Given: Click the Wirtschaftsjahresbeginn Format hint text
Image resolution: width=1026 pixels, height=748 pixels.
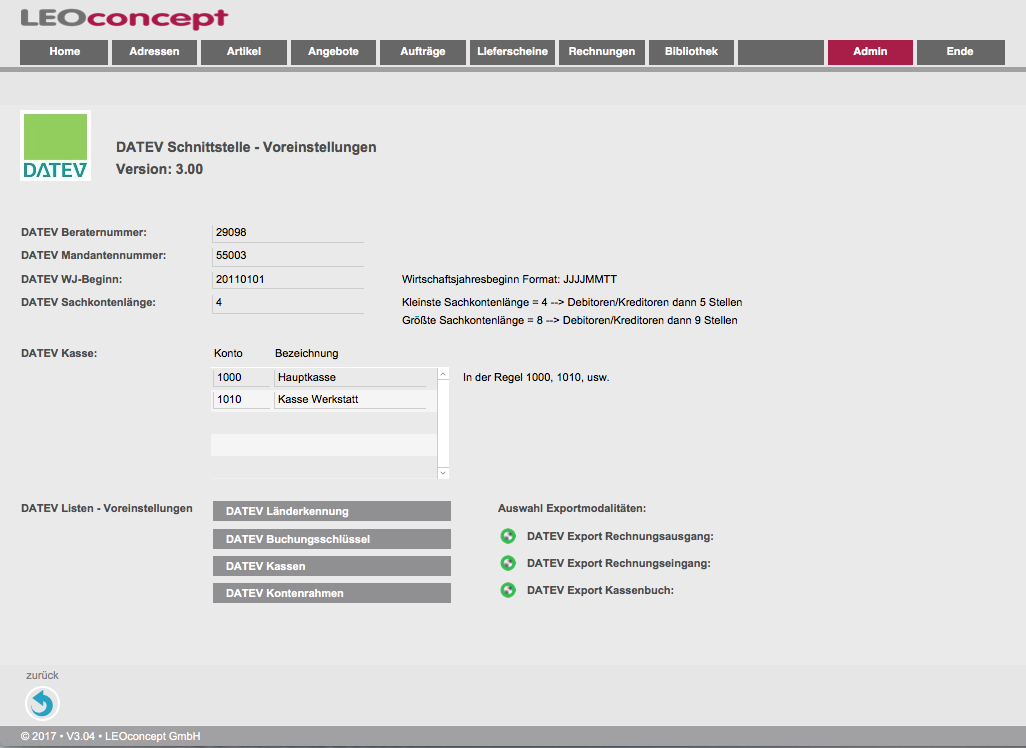Looking at the screenshot, I should [509, 279].
